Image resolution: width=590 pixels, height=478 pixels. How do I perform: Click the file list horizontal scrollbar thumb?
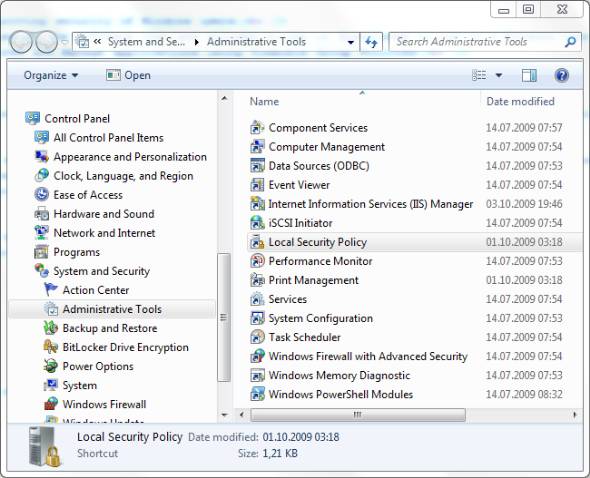coord(358,415)
